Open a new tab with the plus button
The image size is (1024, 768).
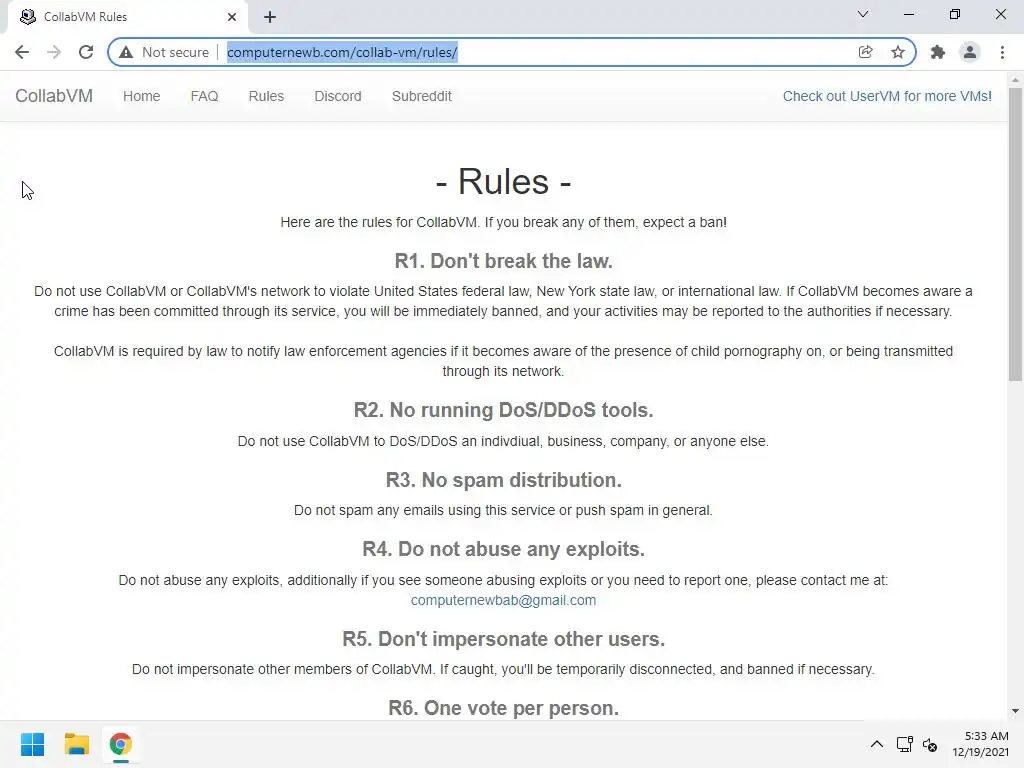pos(270,17)
